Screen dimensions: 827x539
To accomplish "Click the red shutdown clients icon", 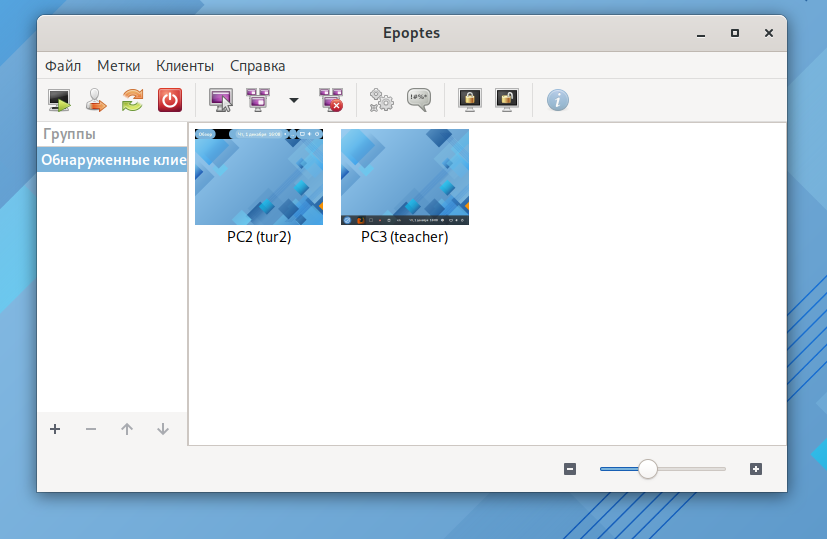I will click(x=170, y=100).
